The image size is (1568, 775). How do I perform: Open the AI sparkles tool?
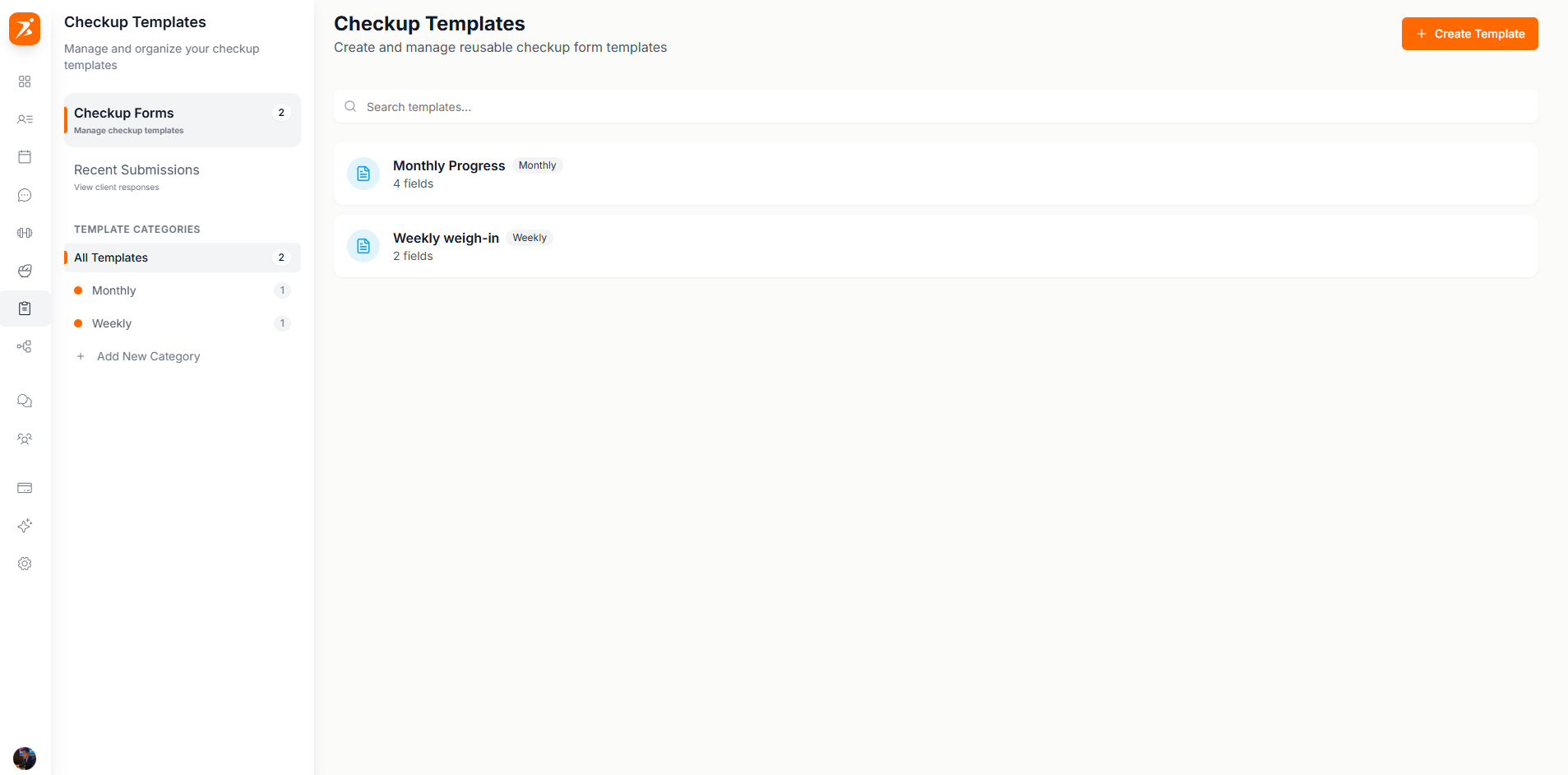click(x=25, y=526)
